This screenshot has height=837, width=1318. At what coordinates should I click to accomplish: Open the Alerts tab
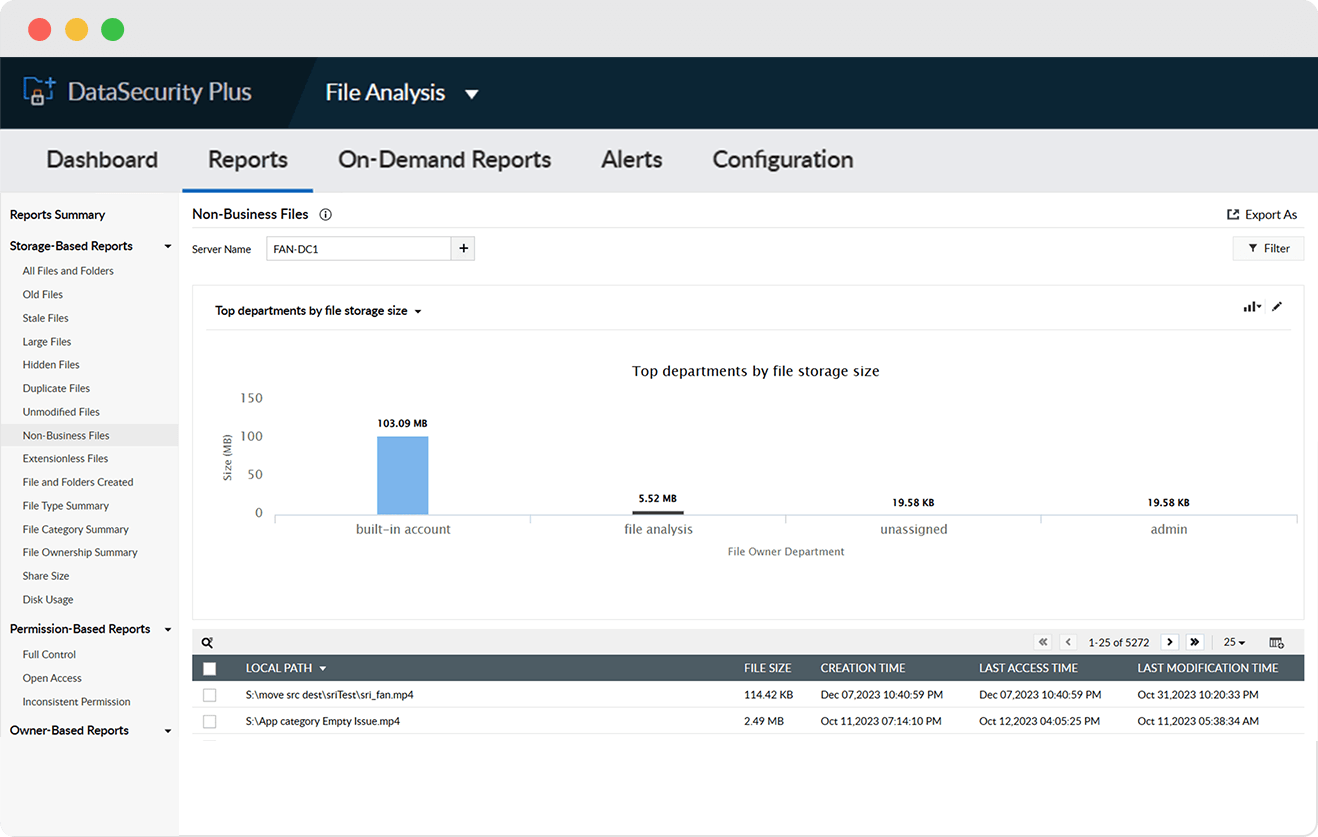(x=631, y=160)
